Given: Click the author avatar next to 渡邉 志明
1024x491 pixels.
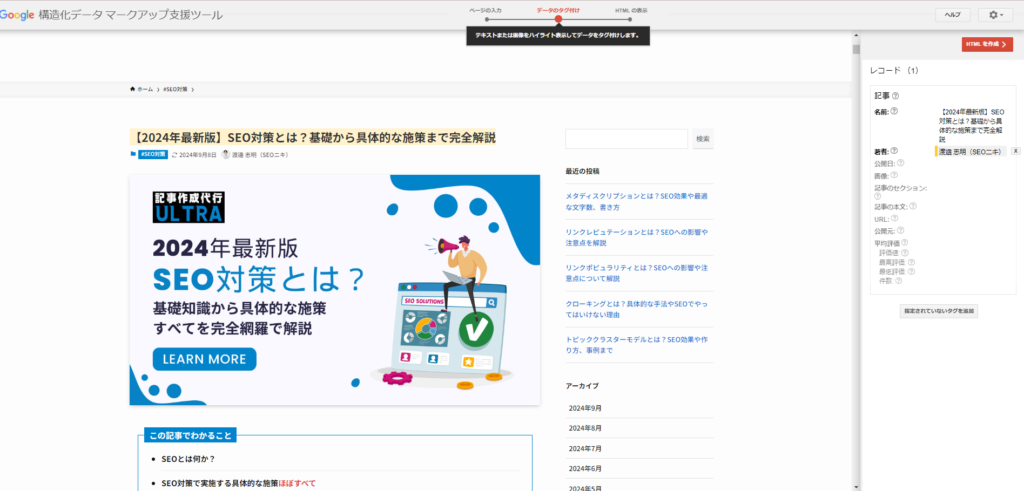Looking at the screenshot, I should tap(226, 155).
